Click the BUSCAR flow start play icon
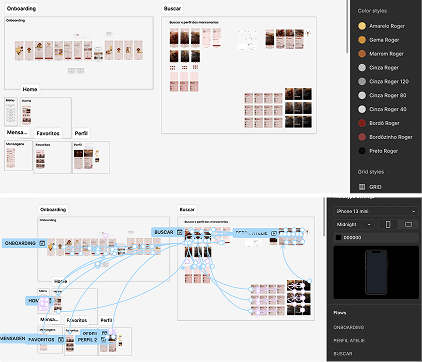Image resolution: width=422 pixels, height=362 pixels. click(179, 232)
